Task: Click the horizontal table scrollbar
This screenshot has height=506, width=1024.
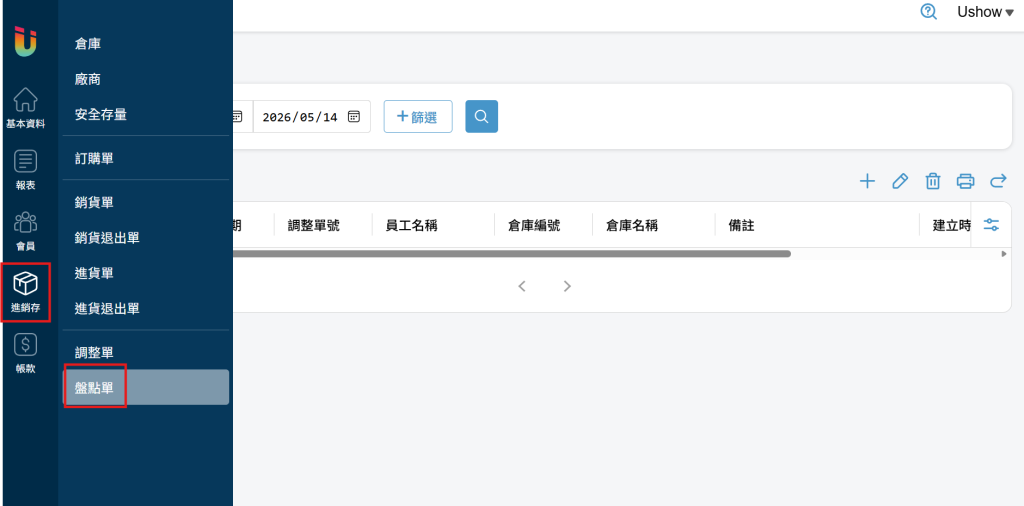Action: pyautogui.click(x=512, y=254)
